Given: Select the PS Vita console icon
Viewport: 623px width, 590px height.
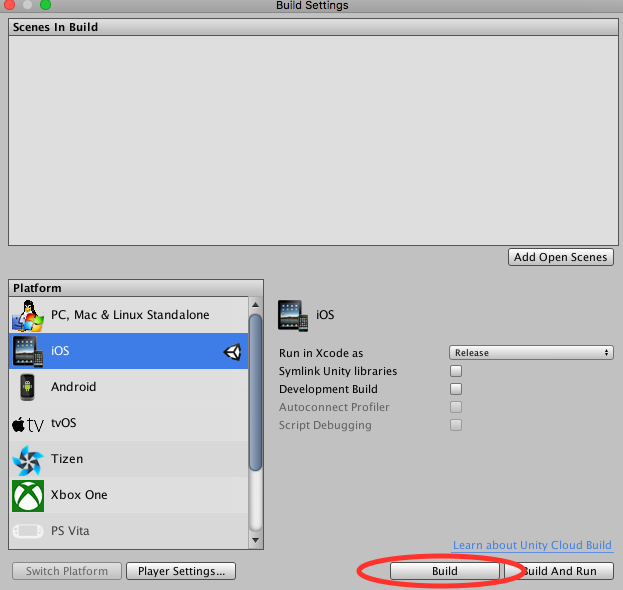Looking at the screenshot, I should click(28, 531).
